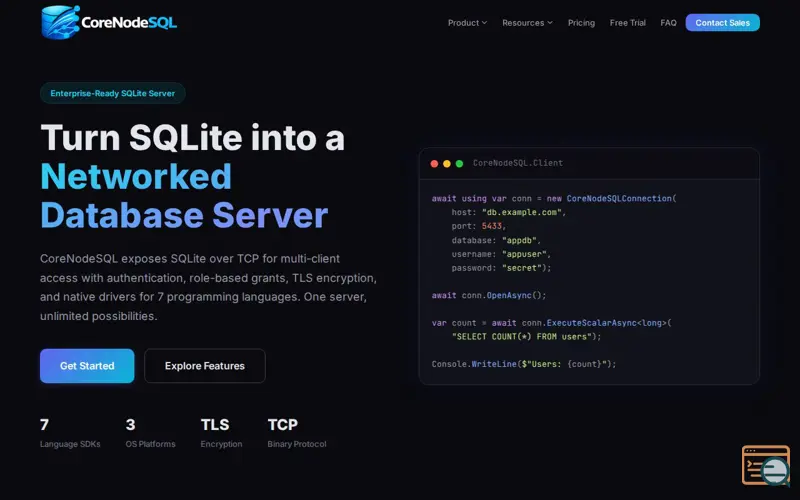
Task: Click the host: "db.example.com" code line
Action: coord(509,212)
